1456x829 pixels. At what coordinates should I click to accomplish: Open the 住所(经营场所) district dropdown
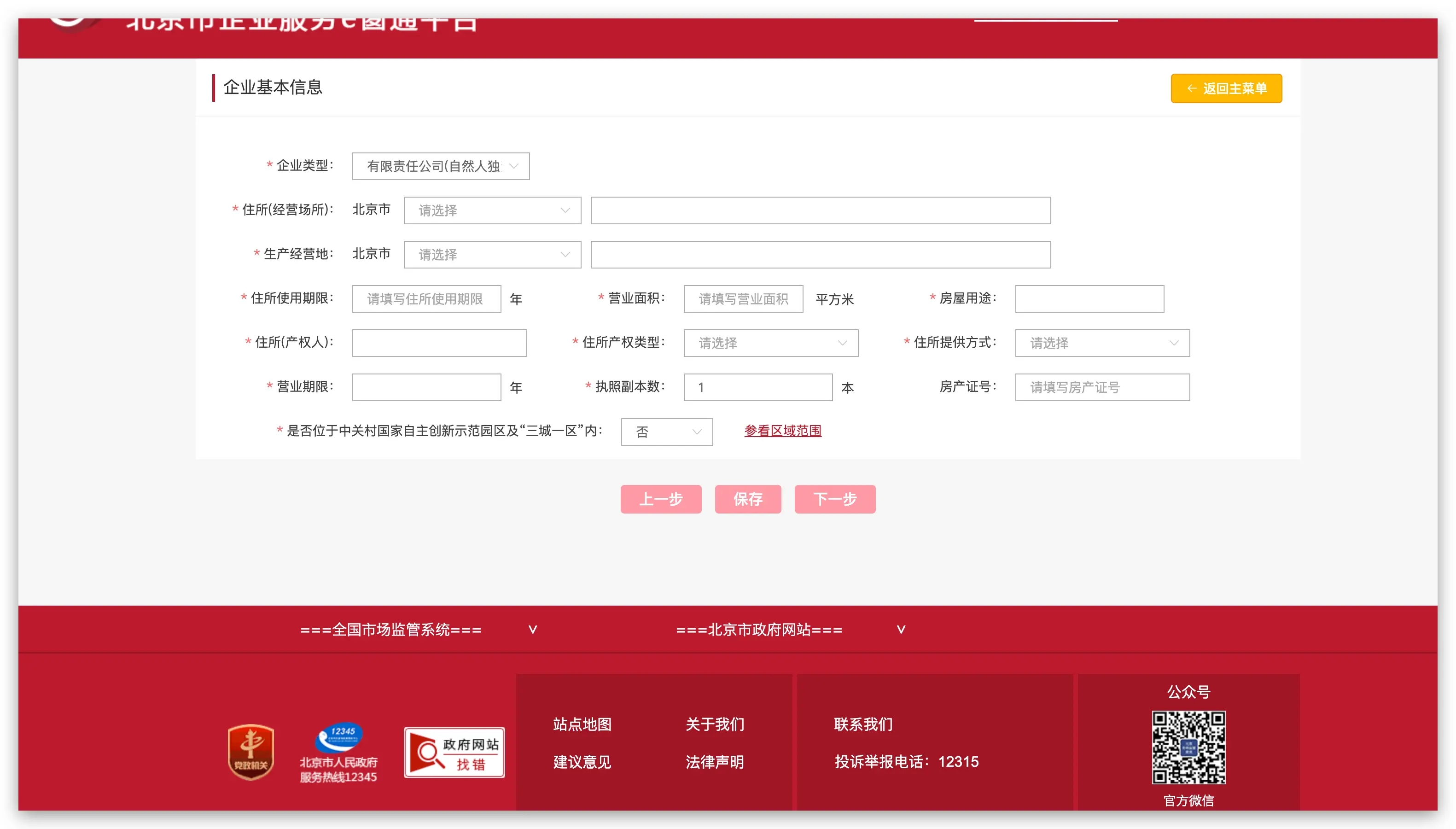[x=492, y=210]
